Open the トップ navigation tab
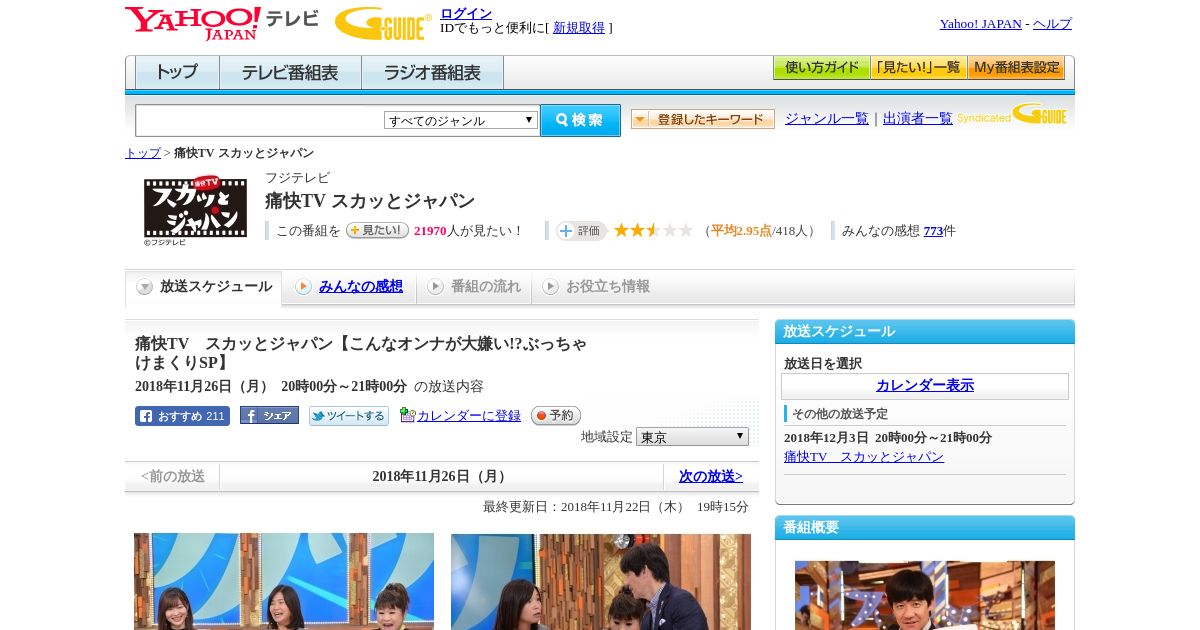This screenshot has width=1200, height=630. 177,72
